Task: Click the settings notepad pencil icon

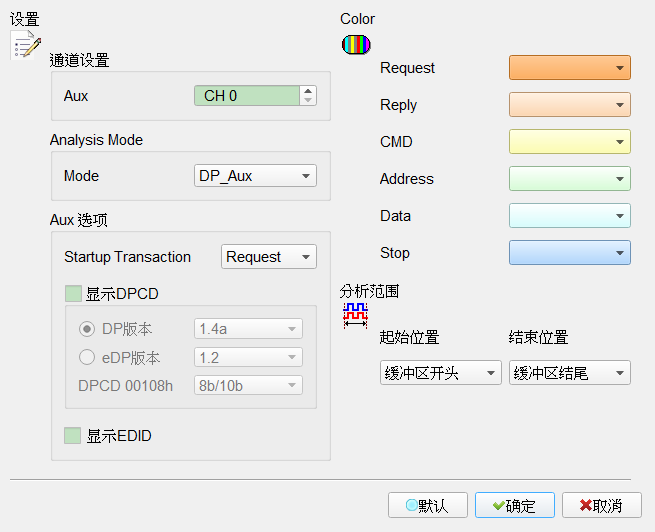Action: pos(25,45)
